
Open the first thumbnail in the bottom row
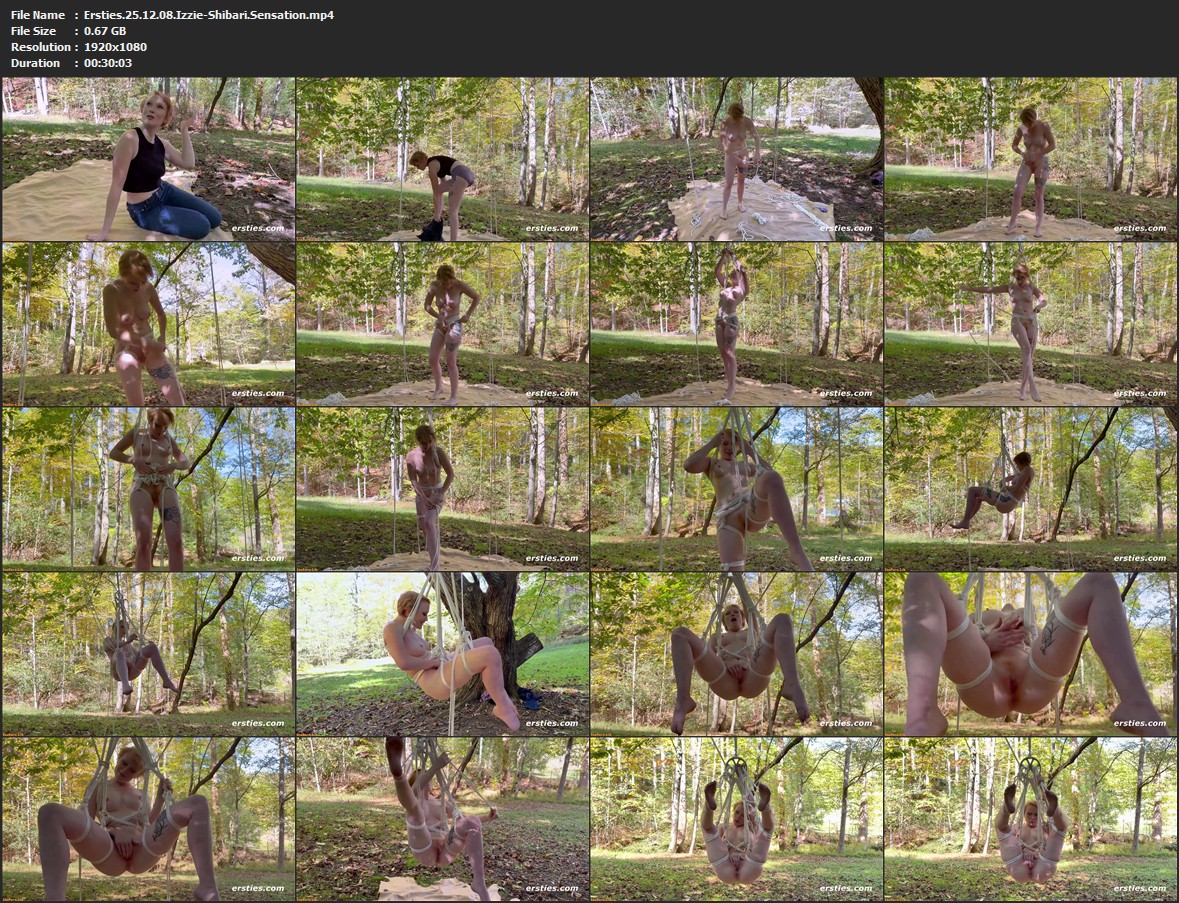tap(148, 819)
